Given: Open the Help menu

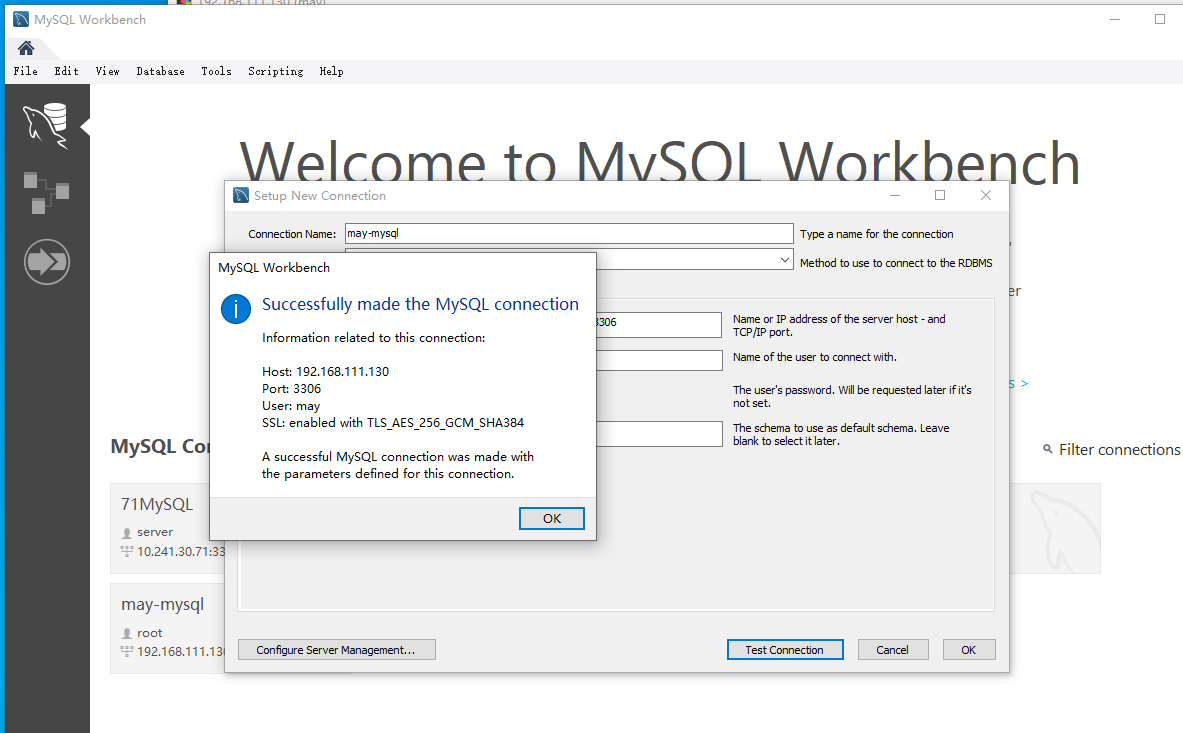Looking at the screenshot, I should point(331,71).
